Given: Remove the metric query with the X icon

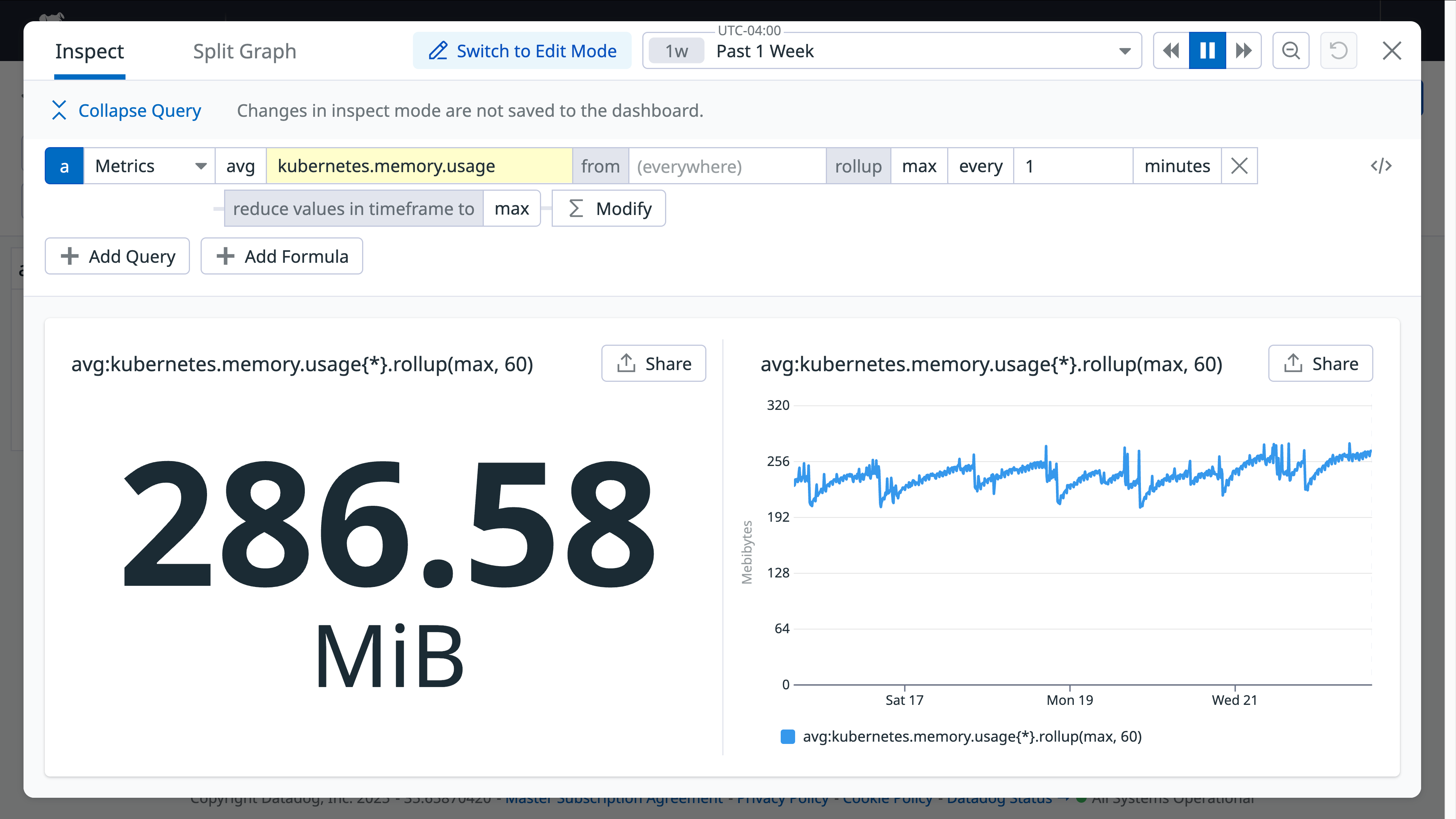Looking at the screenshot, I should pyautogui.click(x=1239, y=166).
